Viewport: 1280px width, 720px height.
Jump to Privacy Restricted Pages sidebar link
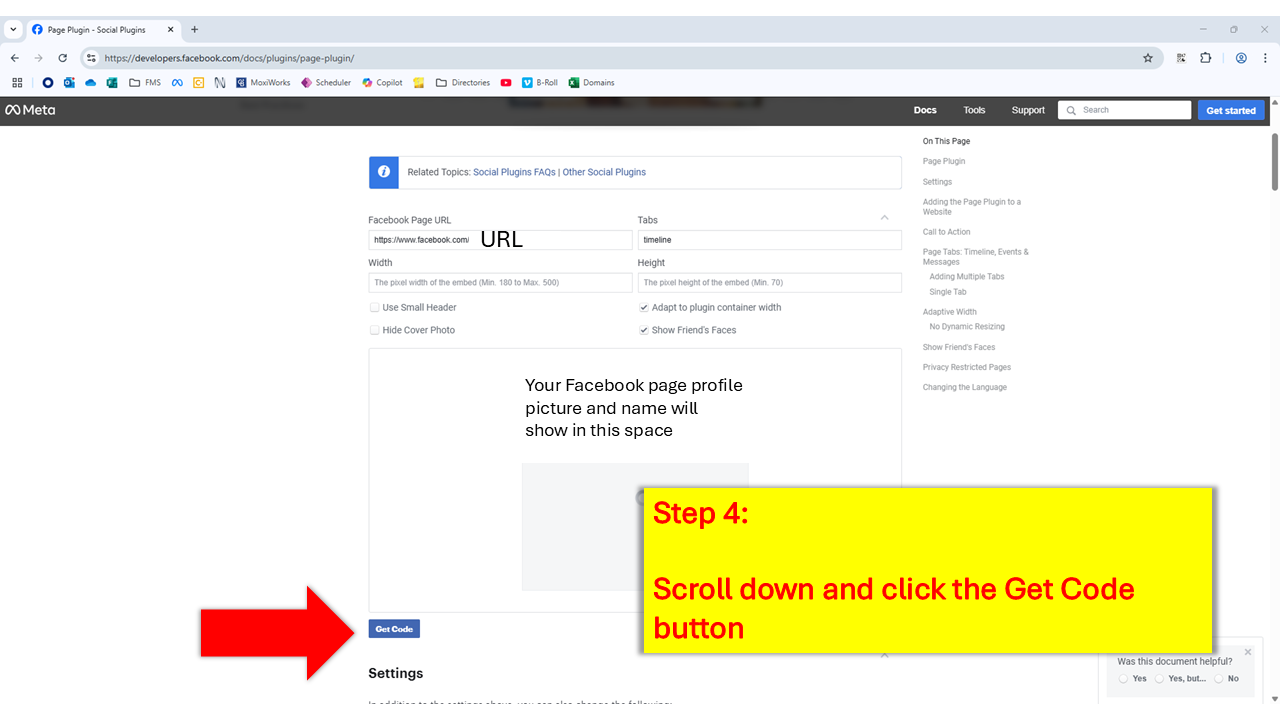coord(967,367)
